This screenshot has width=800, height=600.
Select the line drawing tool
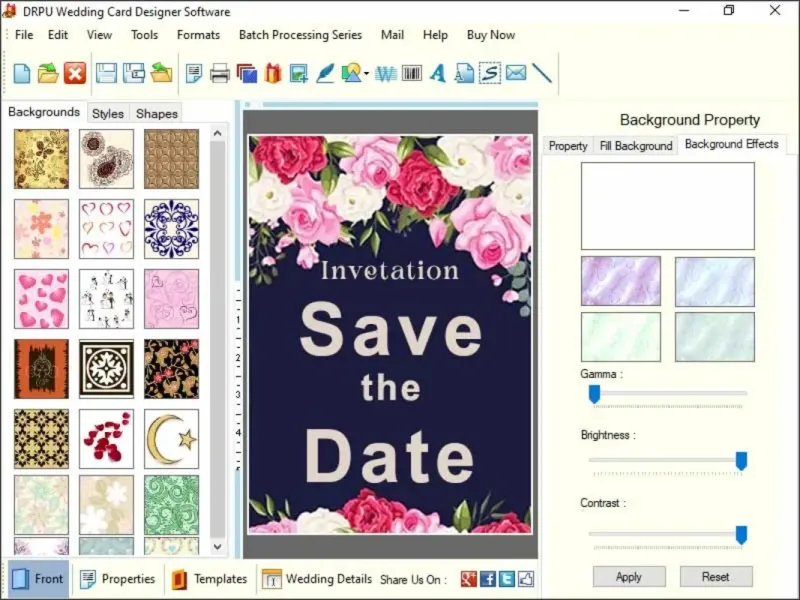click(x=542, y=73)
